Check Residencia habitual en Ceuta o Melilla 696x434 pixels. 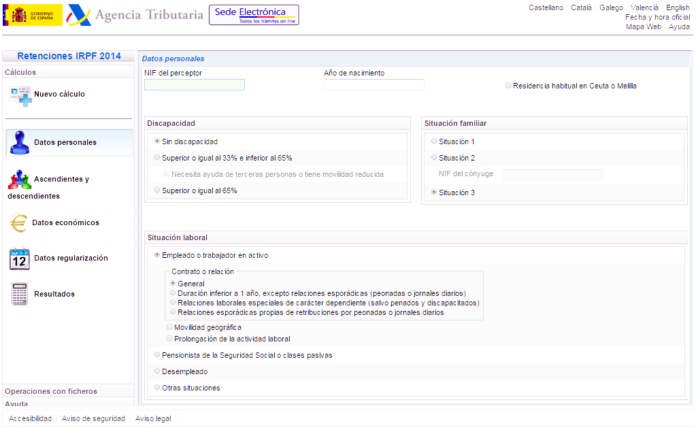point(508,86)
